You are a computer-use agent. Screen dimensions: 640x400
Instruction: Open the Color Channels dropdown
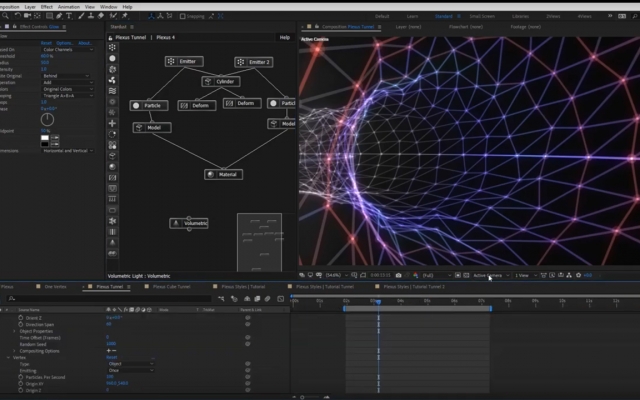click(68, 49)
